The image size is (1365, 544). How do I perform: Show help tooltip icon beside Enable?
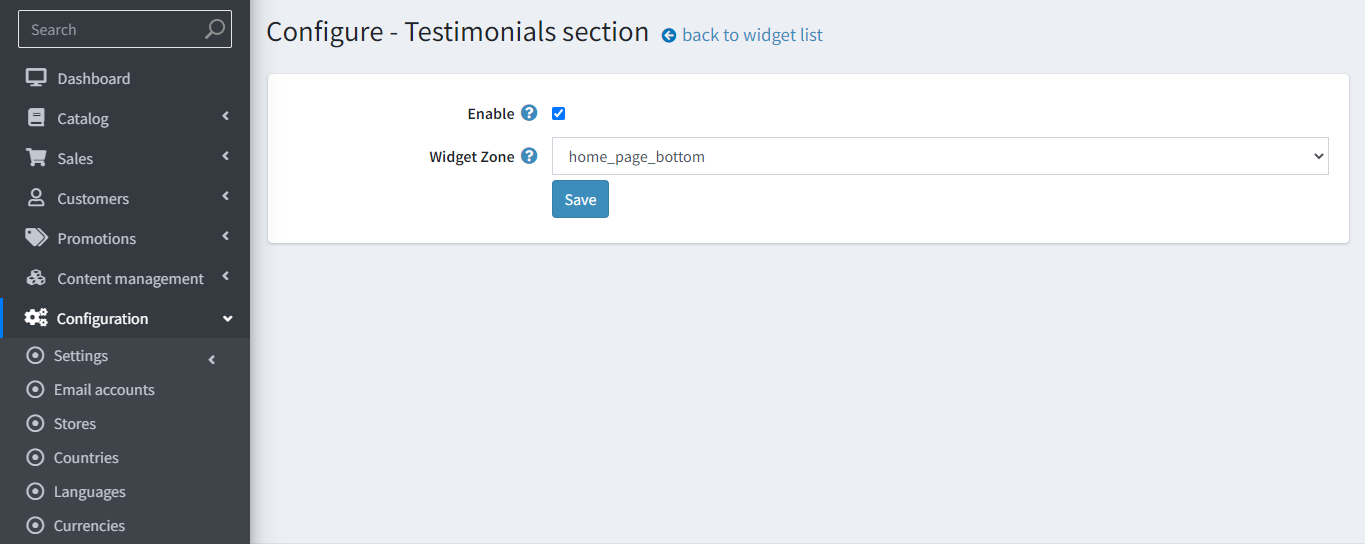coord(529,113)
